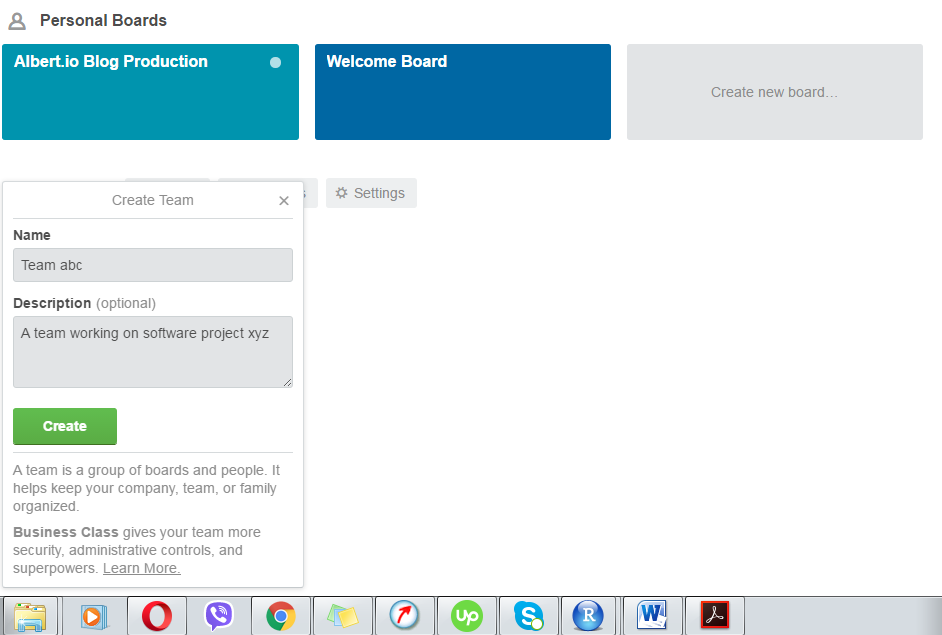Click the team Description text area
This screenshot has height=635, width=942.
[x=153, y=352]
